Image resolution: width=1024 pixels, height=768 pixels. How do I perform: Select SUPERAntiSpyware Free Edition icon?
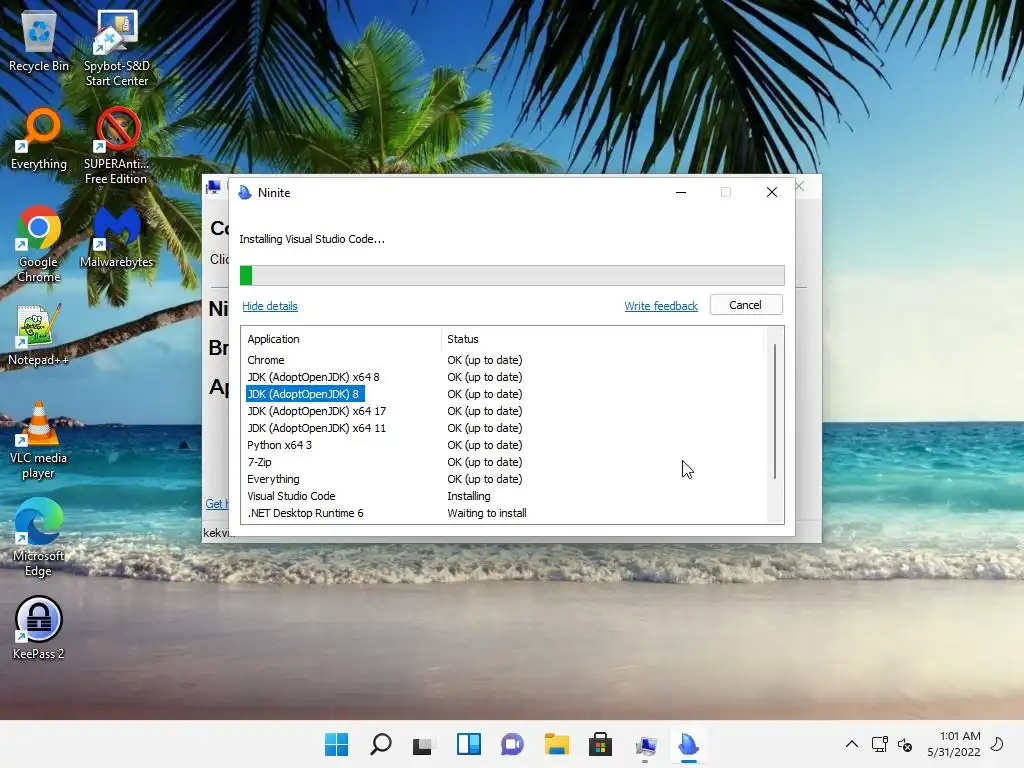(x=116, y=145)
